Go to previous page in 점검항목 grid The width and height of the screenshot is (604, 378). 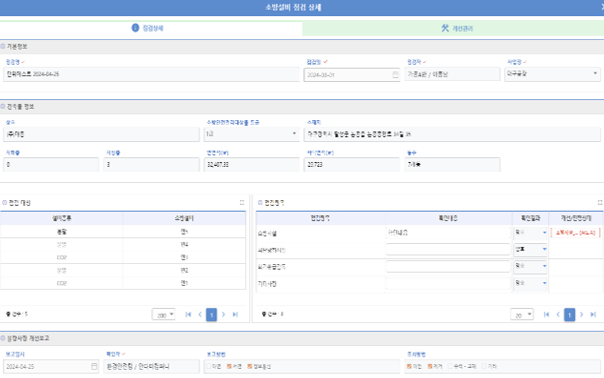pos(558,314)
